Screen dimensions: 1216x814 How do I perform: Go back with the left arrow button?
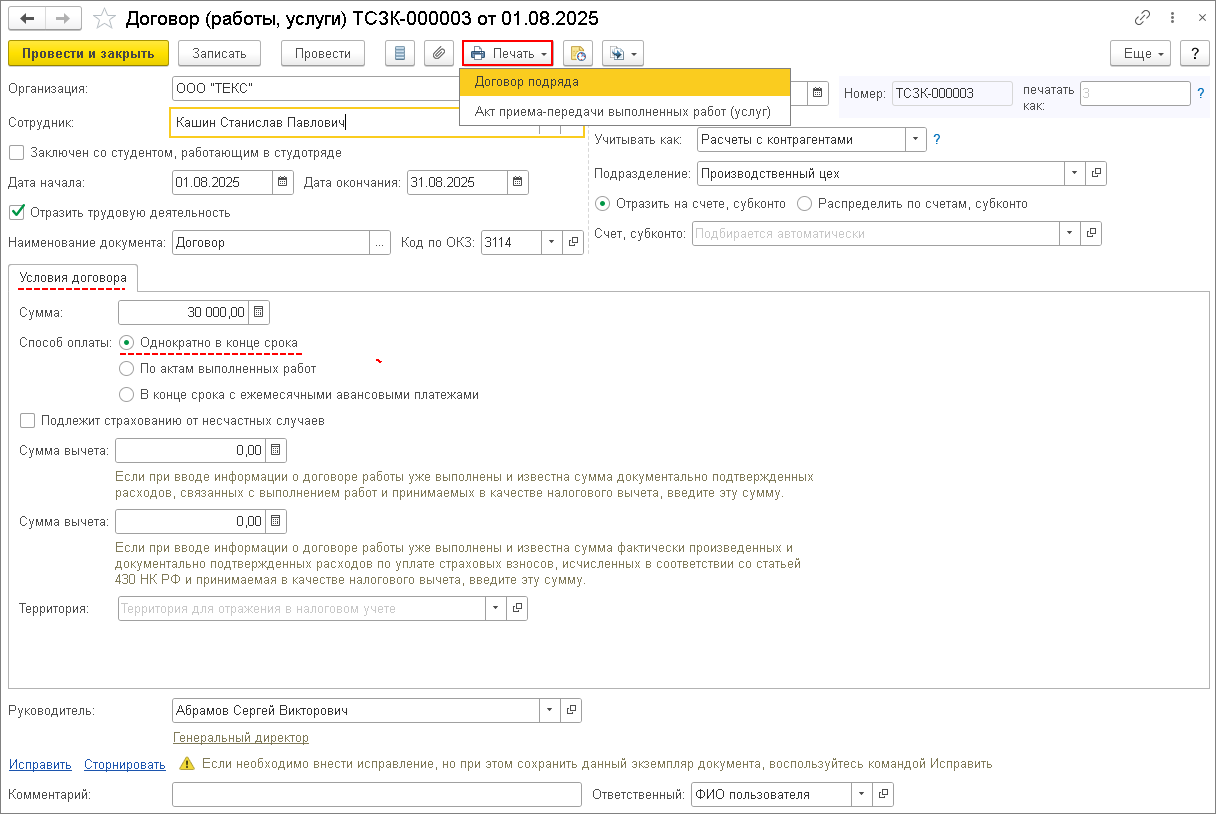pyautogui.click(x=27, y=18)
